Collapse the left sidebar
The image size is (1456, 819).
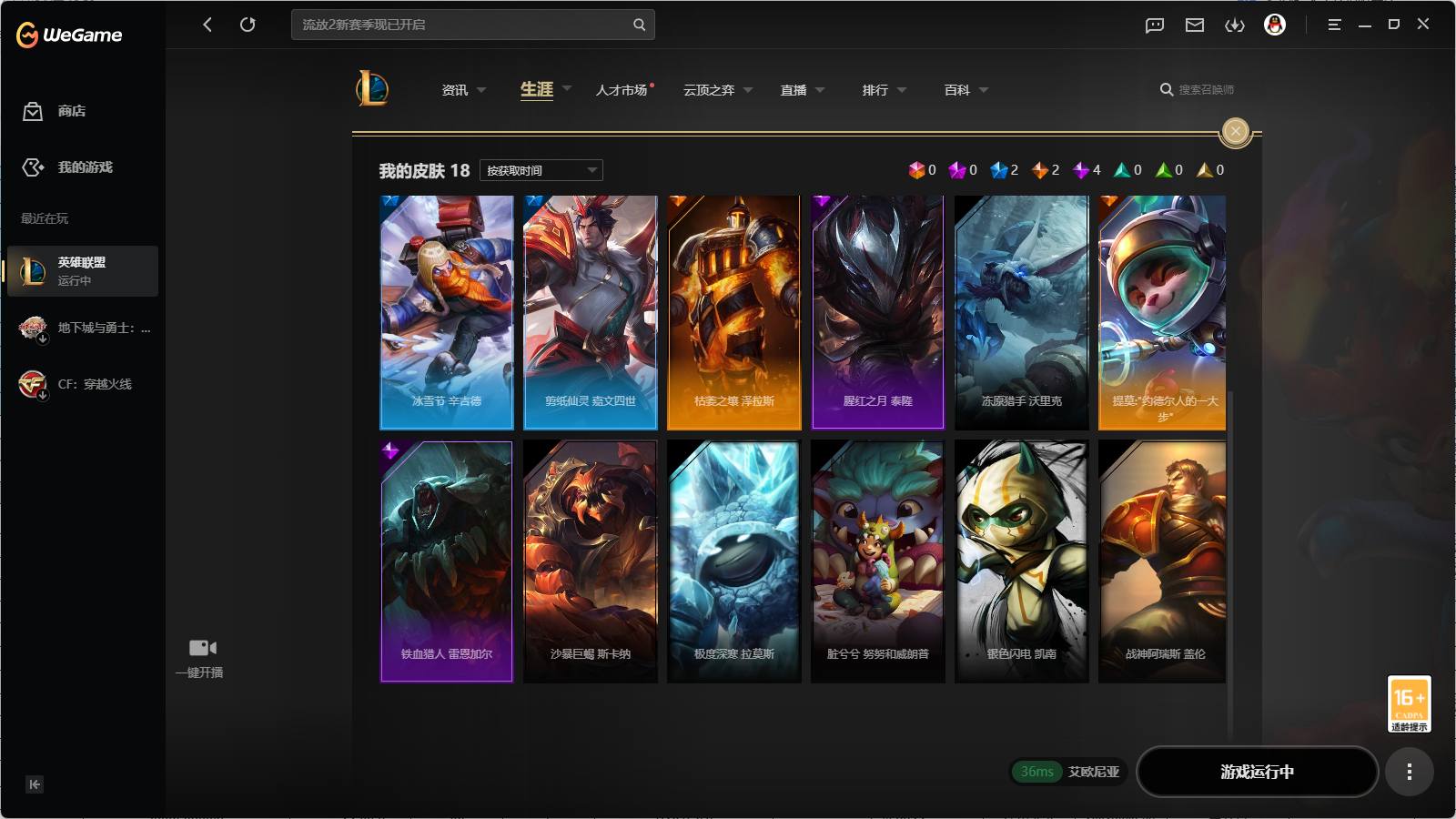(x=35, y=784)
